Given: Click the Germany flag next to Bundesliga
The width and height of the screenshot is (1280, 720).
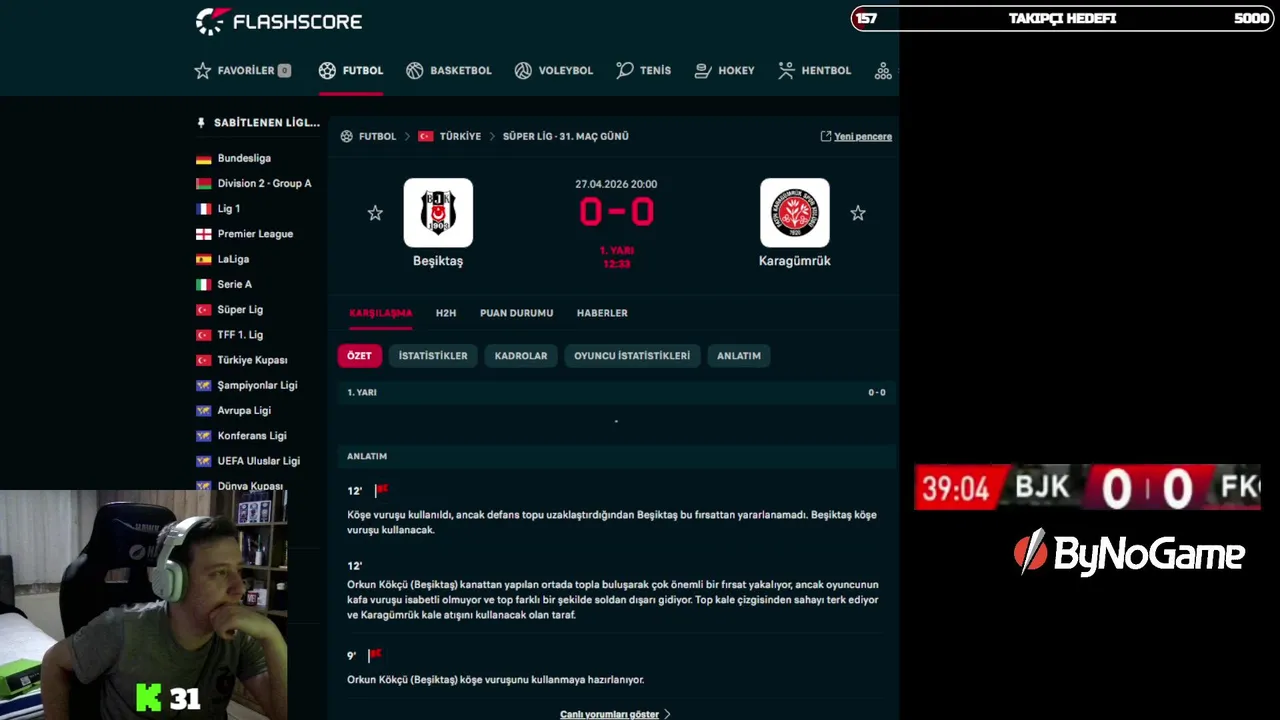Looking at the screenshot, I should pyautogui.click(x=203, y=159).
